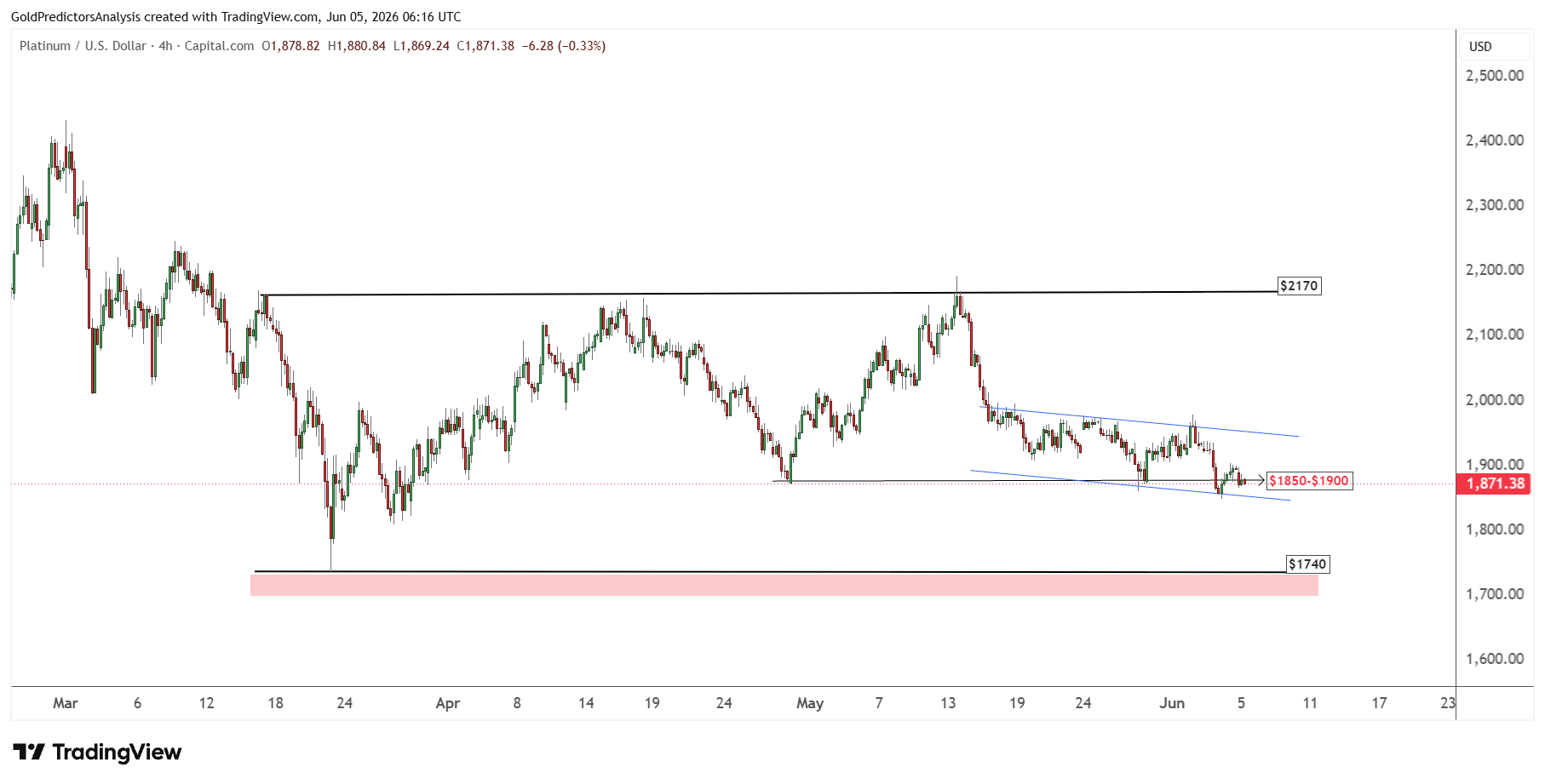Click Capital.com source in legend
Viewport: 1545px width, 784px height.
coord(219,46)
